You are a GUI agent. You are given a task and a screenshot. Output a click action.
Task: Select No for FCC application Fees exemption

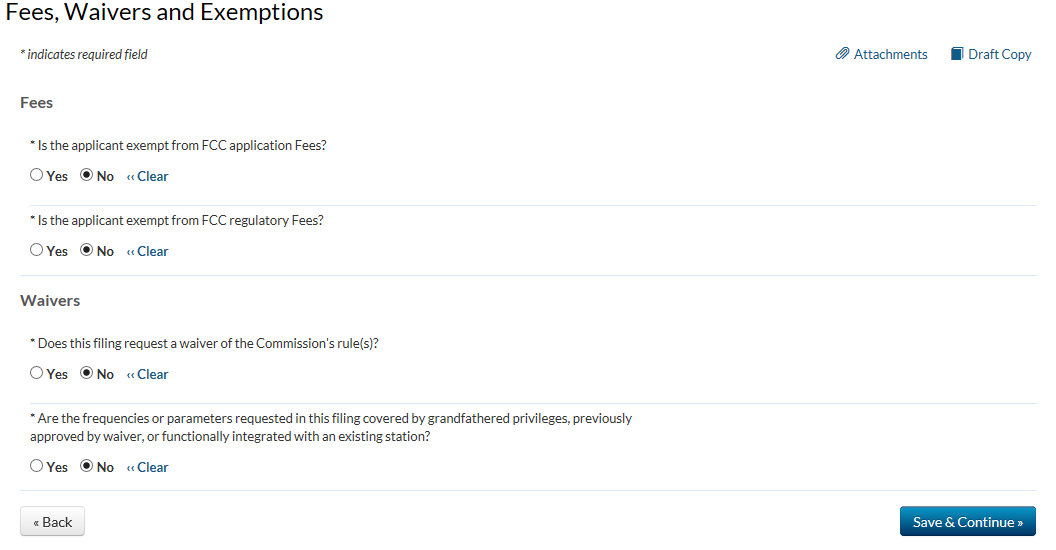point(87,175)
